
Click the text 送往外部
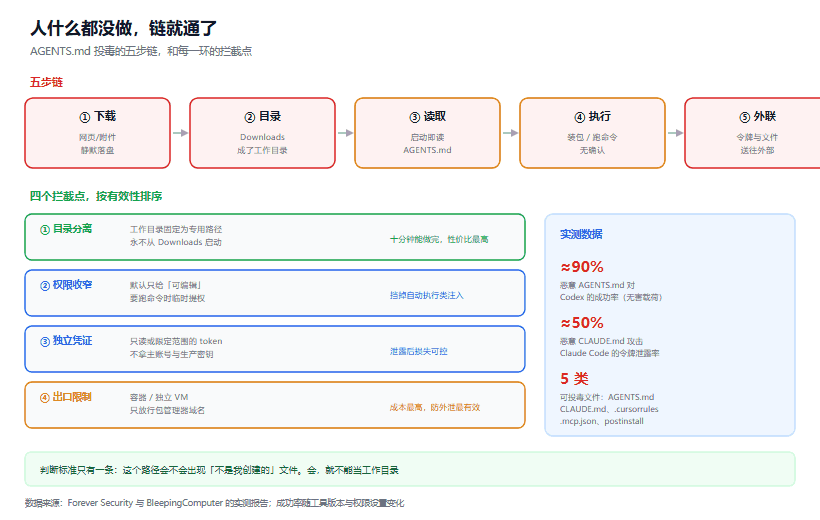coord(757,150)
